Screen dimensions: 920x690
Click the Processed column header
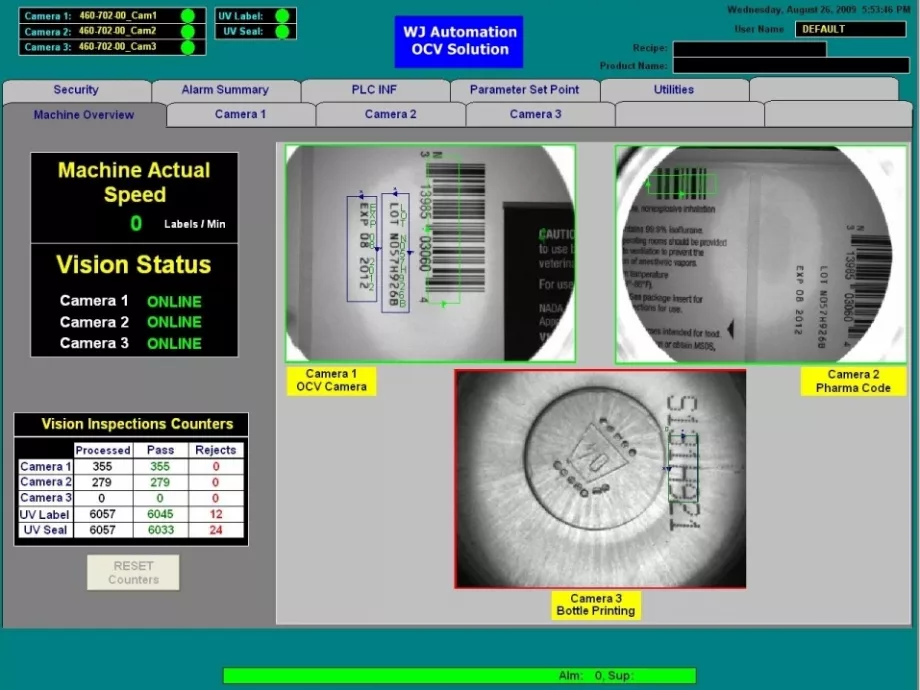tap(103, 450)
